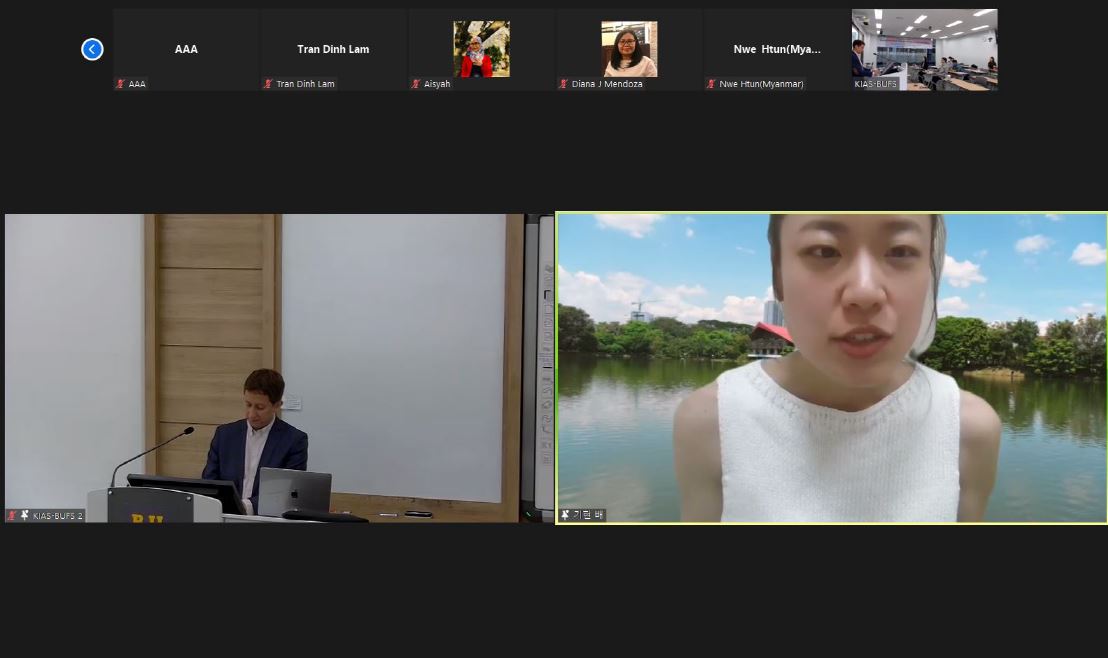Click the pin icon on active speaker video
This screenshot has width=1108, height=658.
pos(565,515)
